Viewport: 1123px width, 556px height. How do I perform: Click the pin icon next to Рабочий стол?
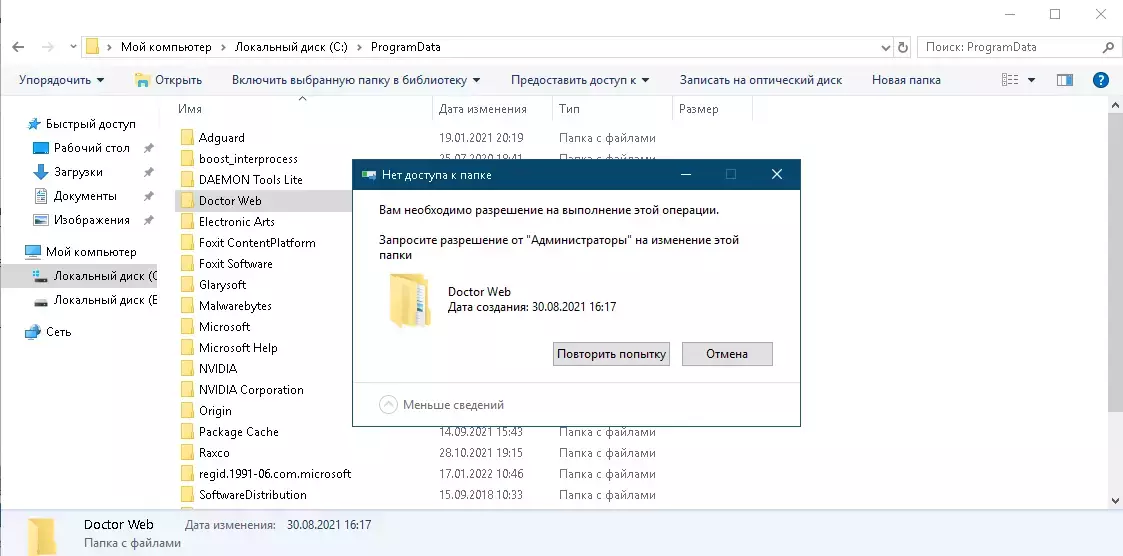pyautogui.click(x=148, y=148)
